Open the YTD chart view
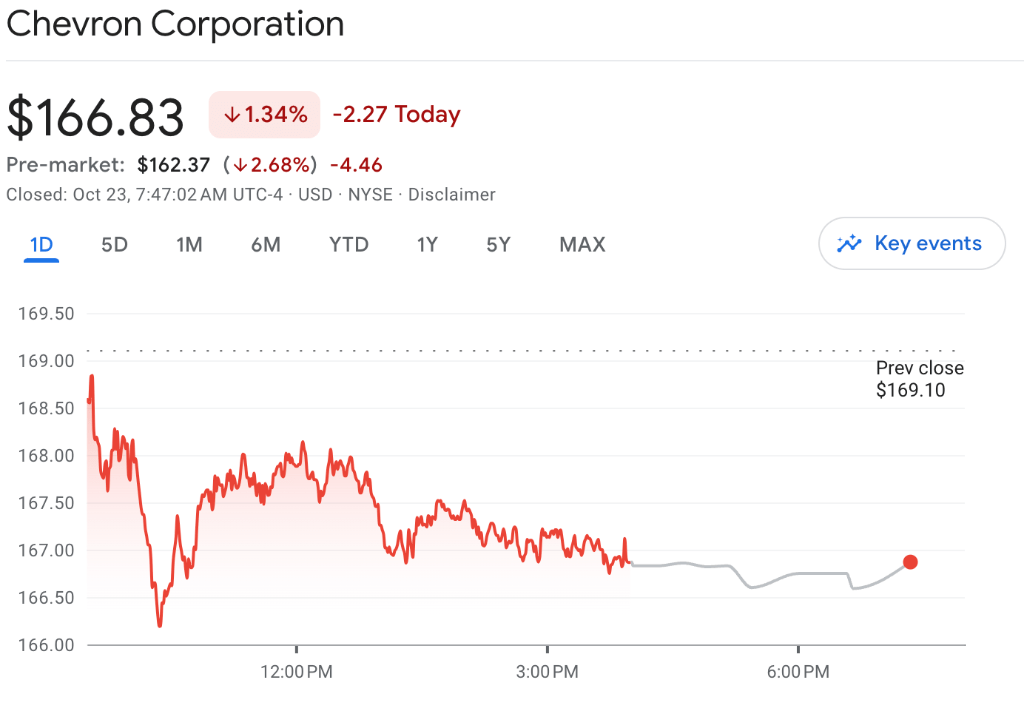1024x714 pixels. pos(349,245)
